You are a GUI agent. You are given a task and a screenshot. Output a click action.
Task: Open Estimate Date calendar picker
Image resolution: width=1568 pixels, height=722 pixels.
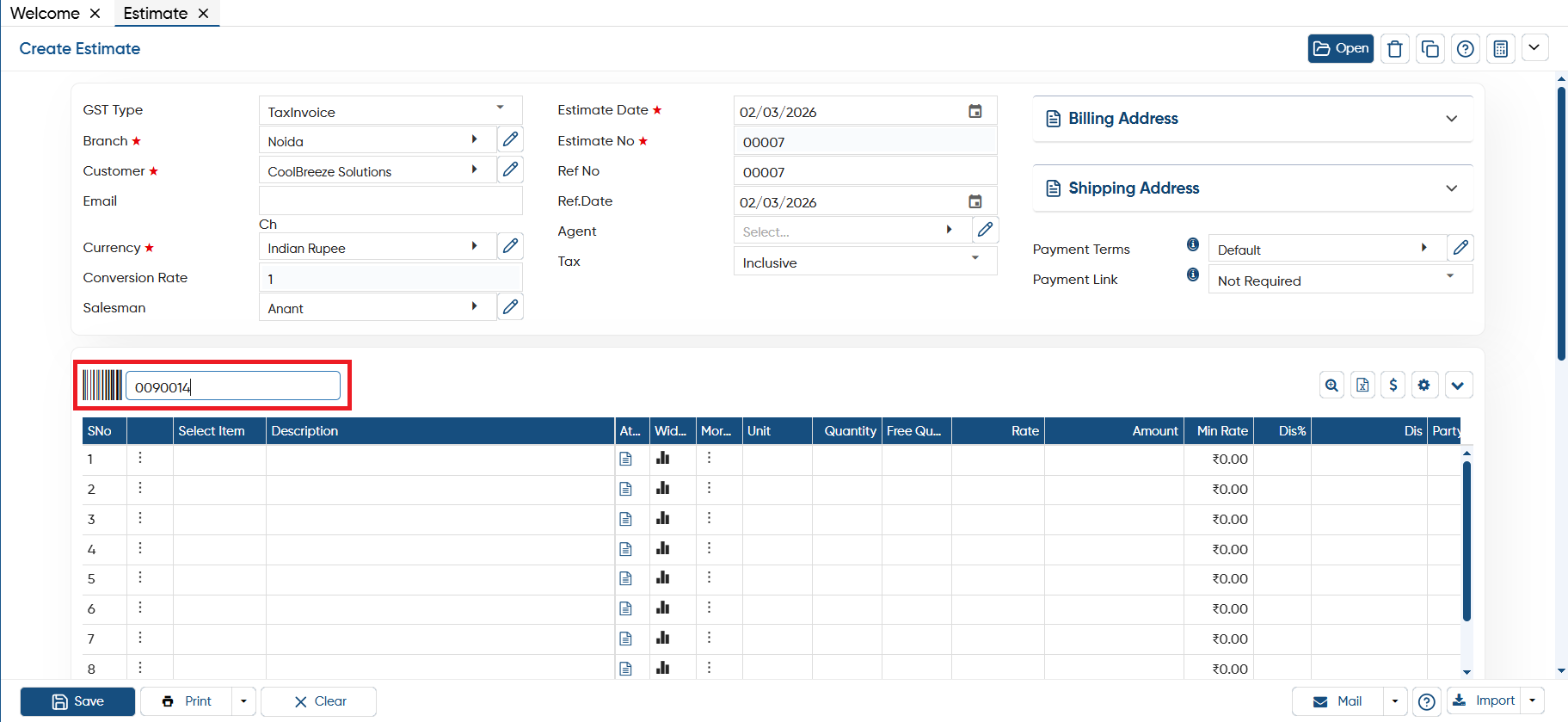pos(975,111)
